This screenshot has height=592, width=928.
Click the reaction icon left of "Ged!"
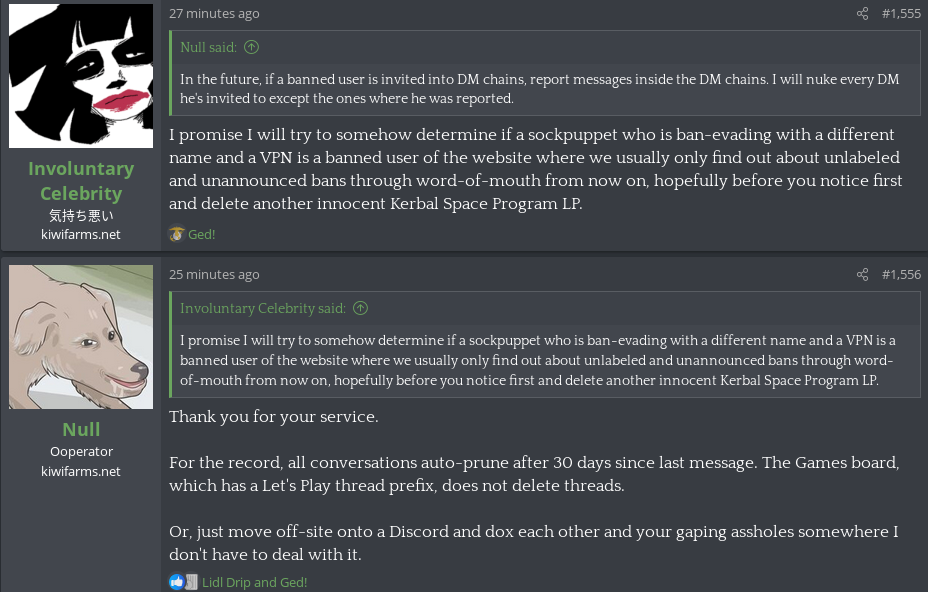177,234
